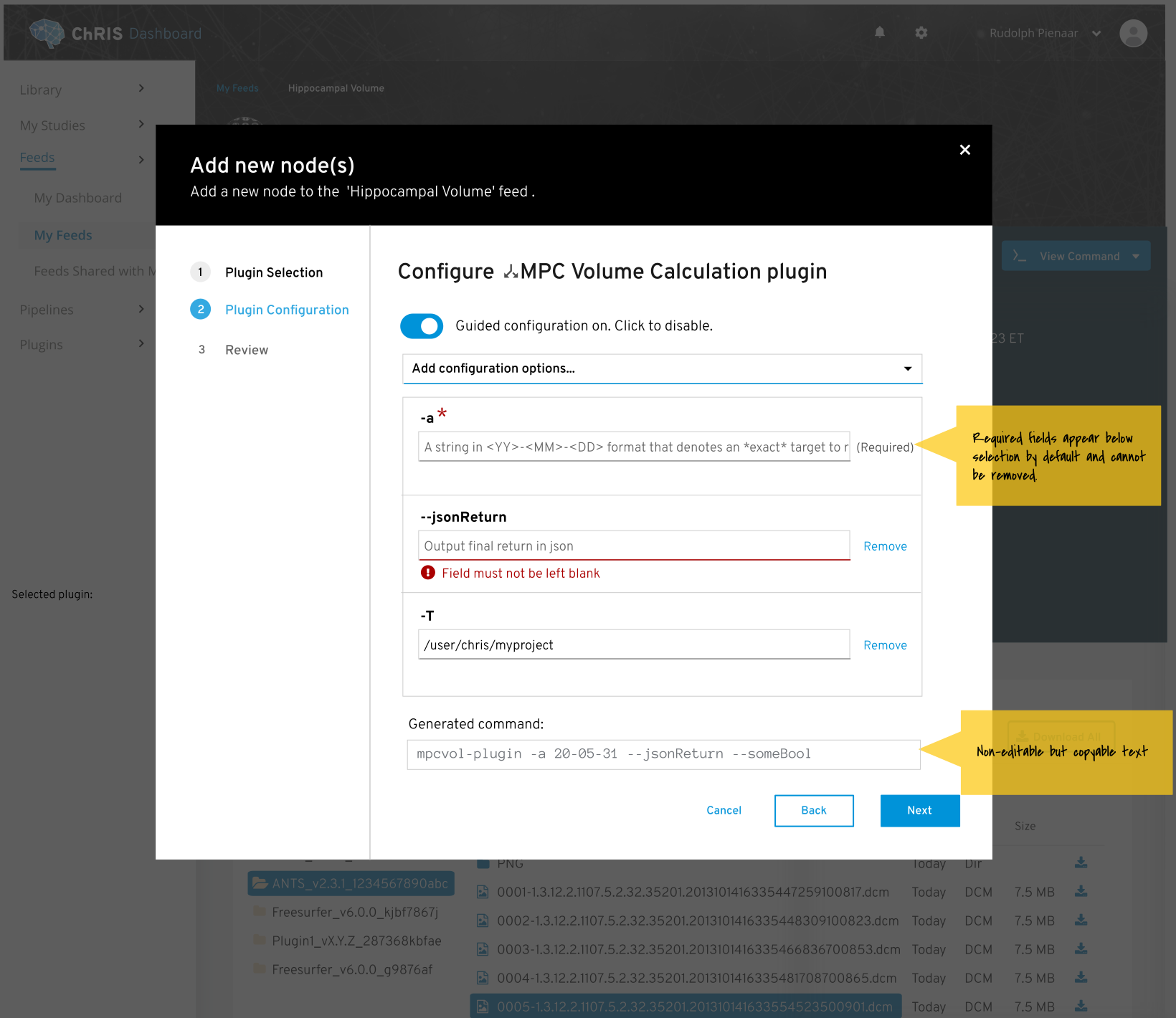Click file icon of 0005 dcm row
1176x1018 pixels.
tap(483, 1007)
